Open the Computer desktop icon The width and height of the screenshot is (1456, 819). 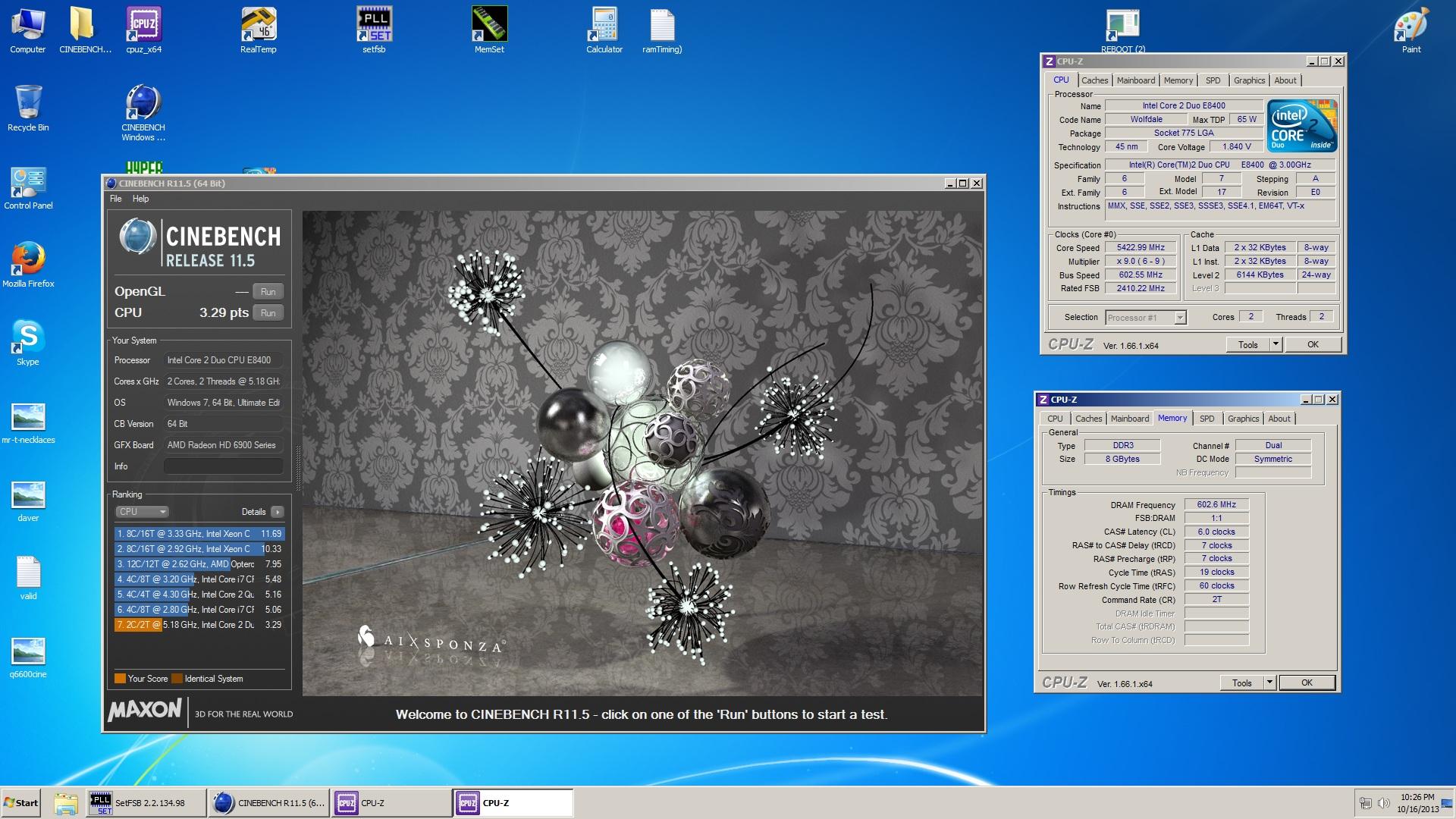pos(28,30)
